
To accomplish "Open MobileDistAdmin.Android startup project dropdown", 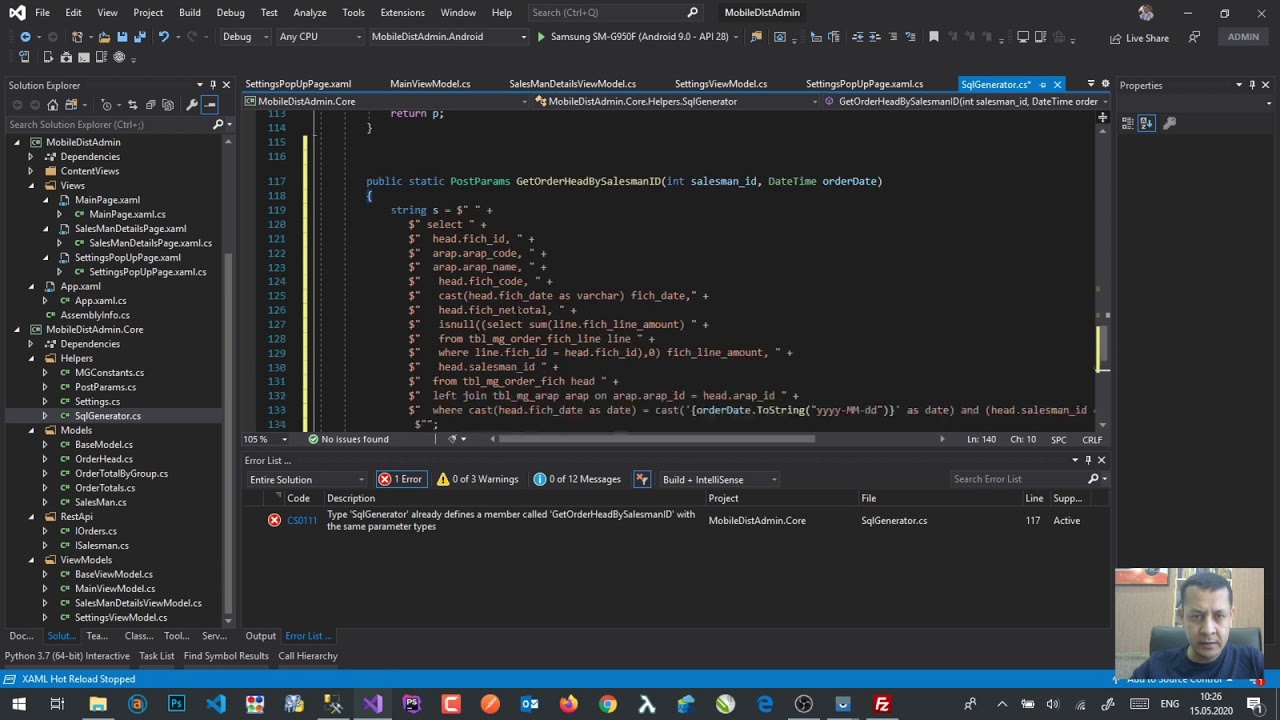I will point(448,37).
